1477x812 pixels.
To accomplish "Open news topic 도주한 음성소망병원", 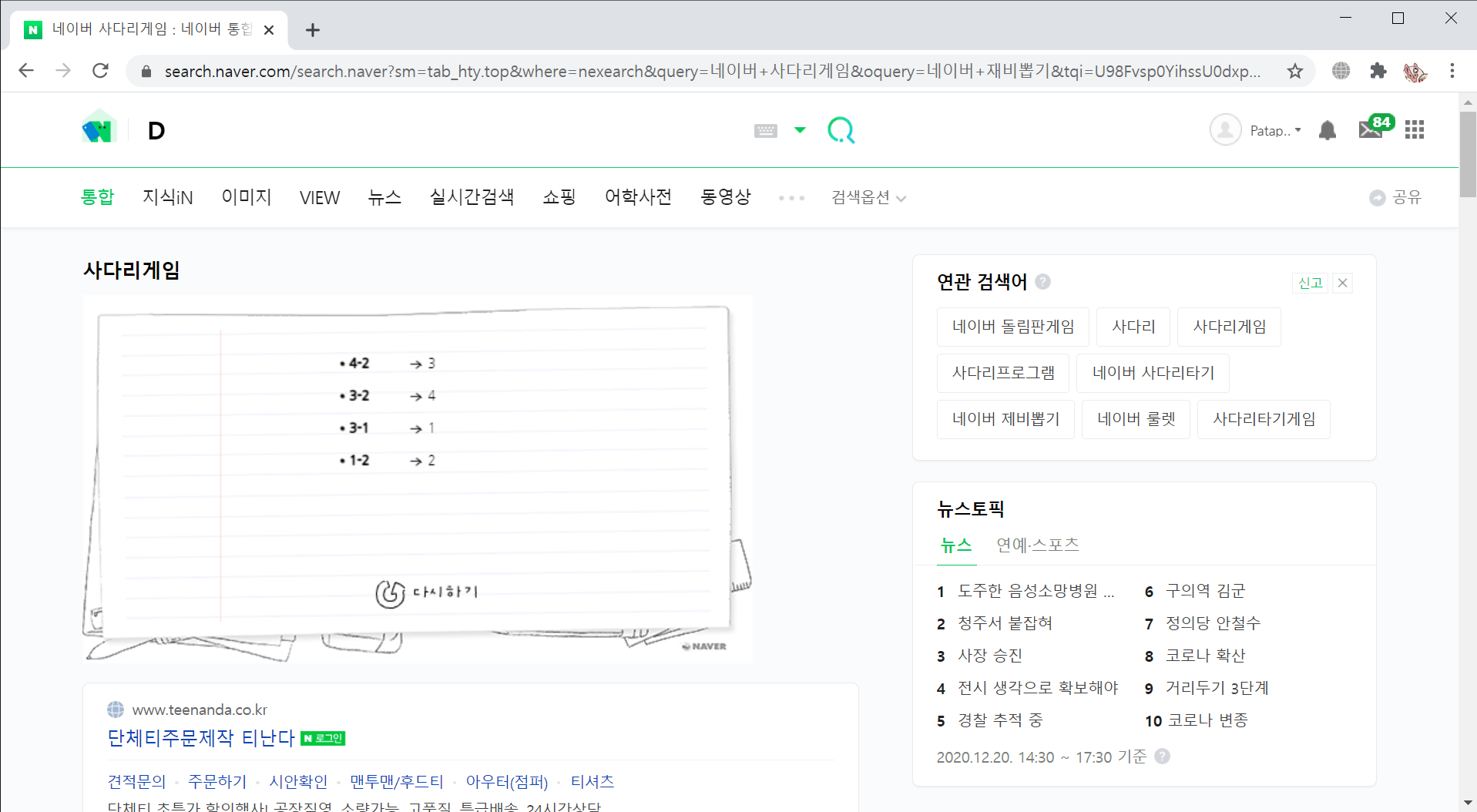I will [x=1036, y=591].
